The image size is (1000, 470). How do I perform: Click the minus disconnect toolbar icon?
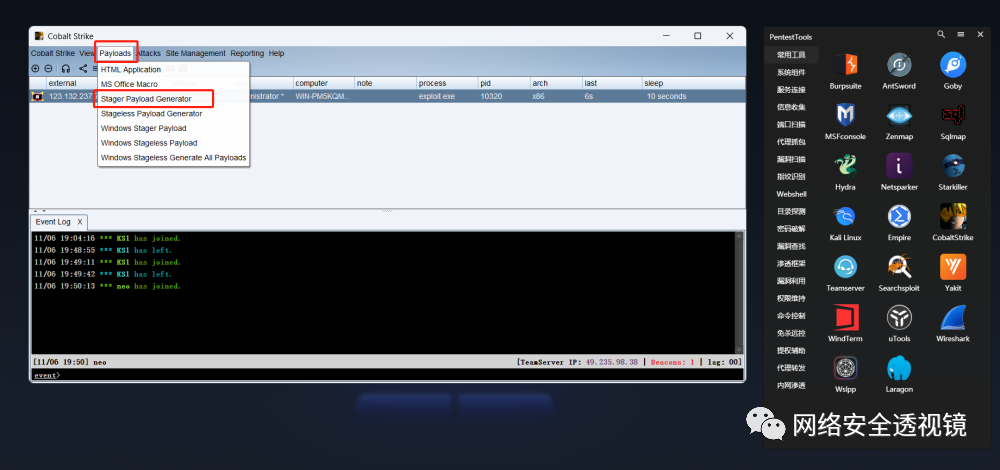48,68
